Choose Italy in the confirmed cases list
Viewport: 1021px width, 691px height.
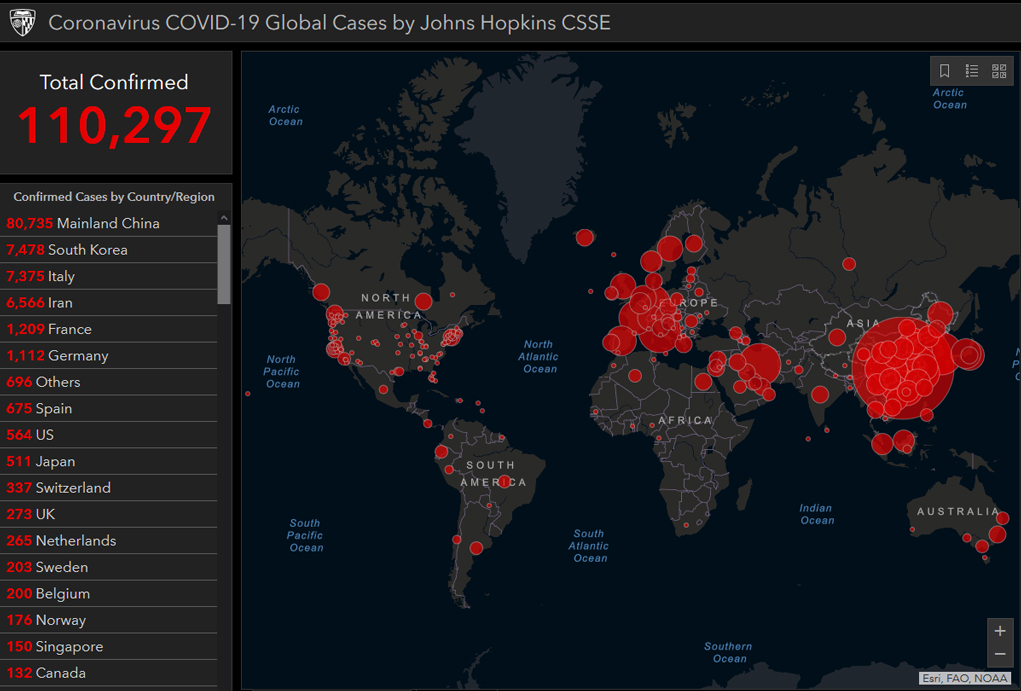click(x=109, y=276)
